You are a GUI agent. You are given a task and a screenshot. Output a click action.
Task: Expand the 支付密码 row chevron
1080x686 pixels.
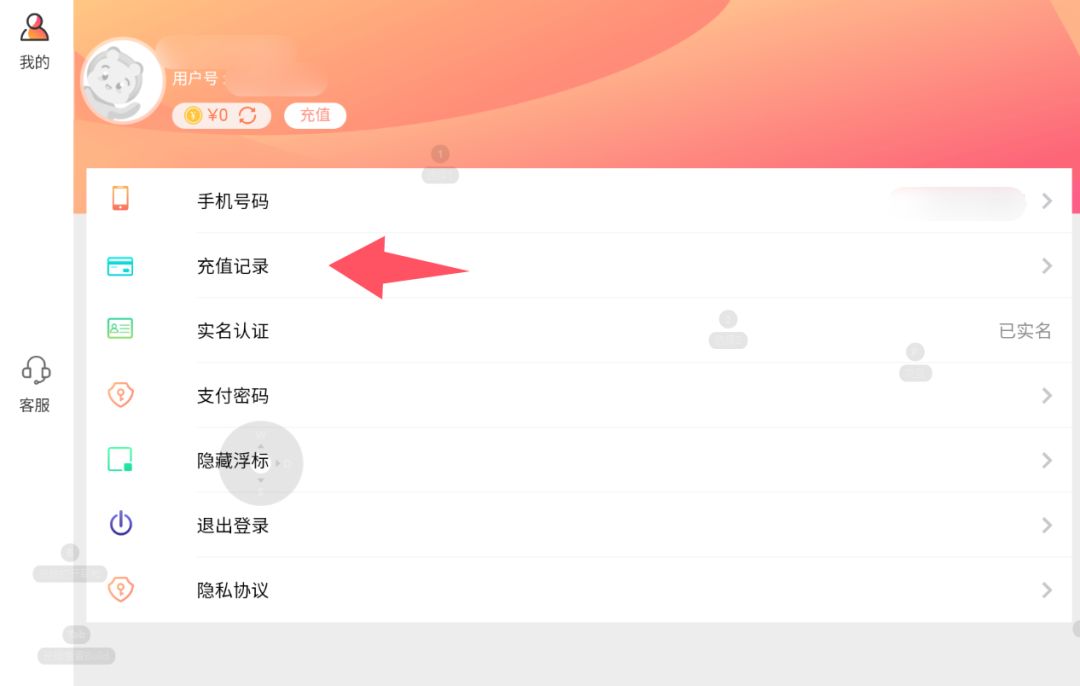1047,395
